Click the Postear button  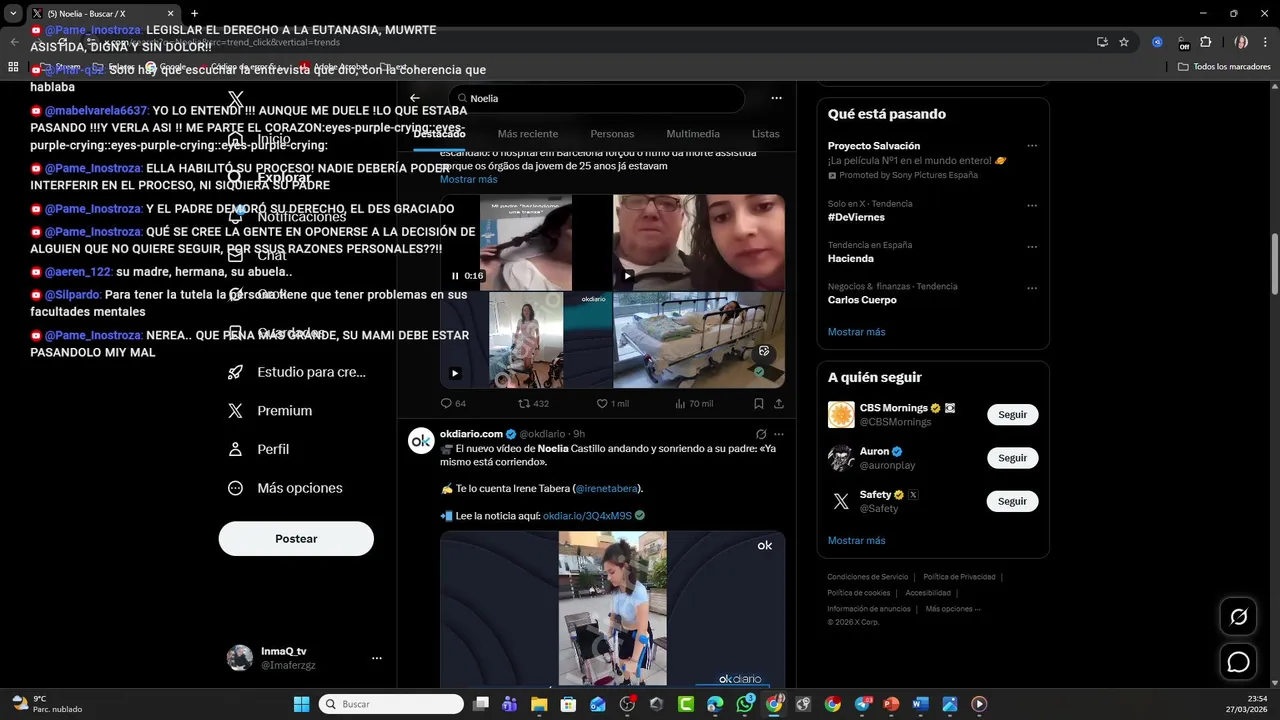[x=296, y=539]
